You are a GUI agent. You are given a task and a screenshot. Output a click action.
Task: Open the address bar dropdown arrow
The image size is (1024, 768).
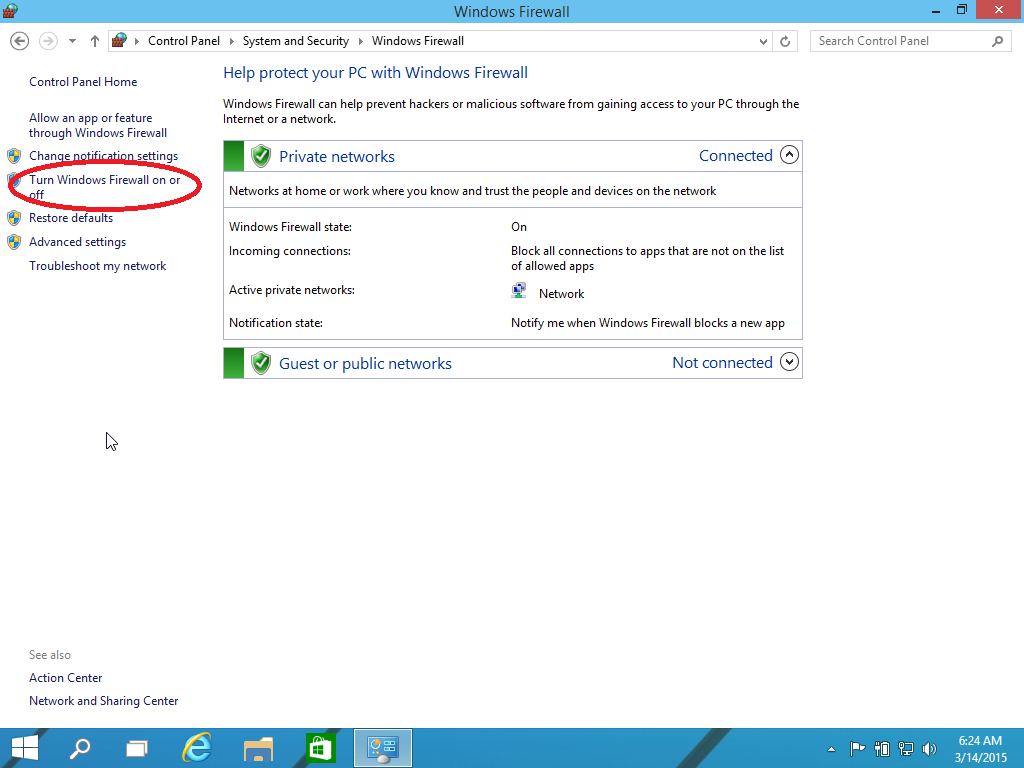click(x=763, y=41)
